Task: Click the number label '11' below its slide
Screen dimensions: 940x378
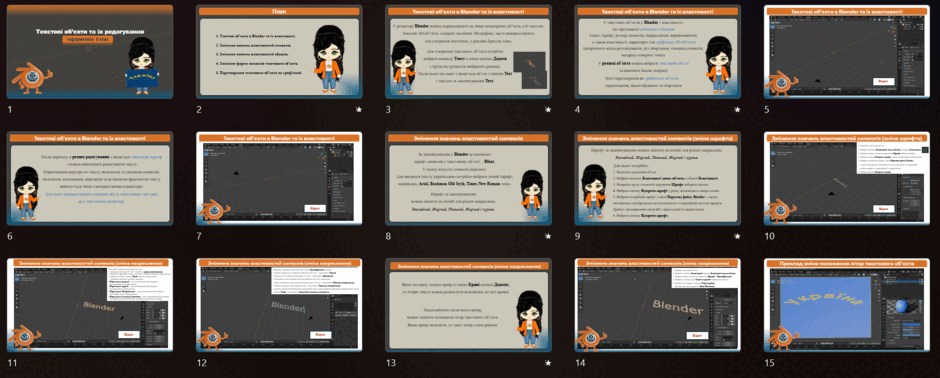Action: point(12,363)
